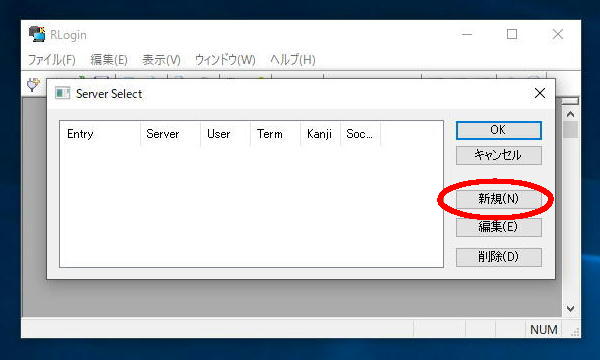Click the scrollbar down arrow in main window
Viewport: 600px width, 360px height.
[571, 309]
